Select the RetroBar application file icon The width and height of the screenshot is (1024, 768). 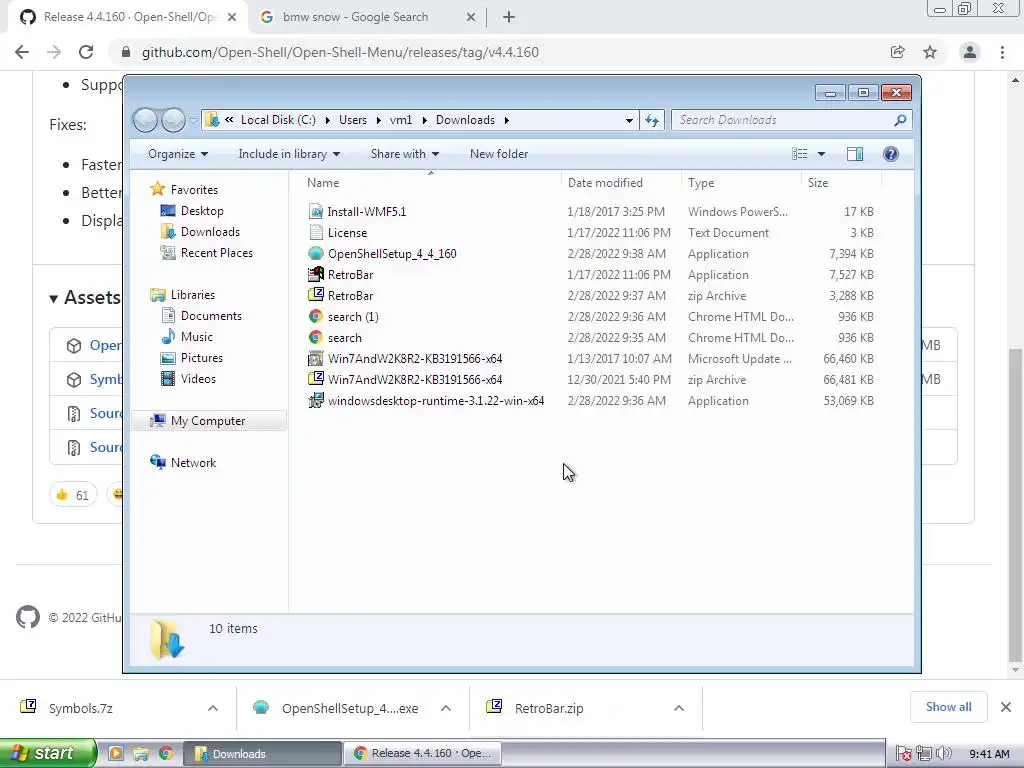tap(316, 274)
